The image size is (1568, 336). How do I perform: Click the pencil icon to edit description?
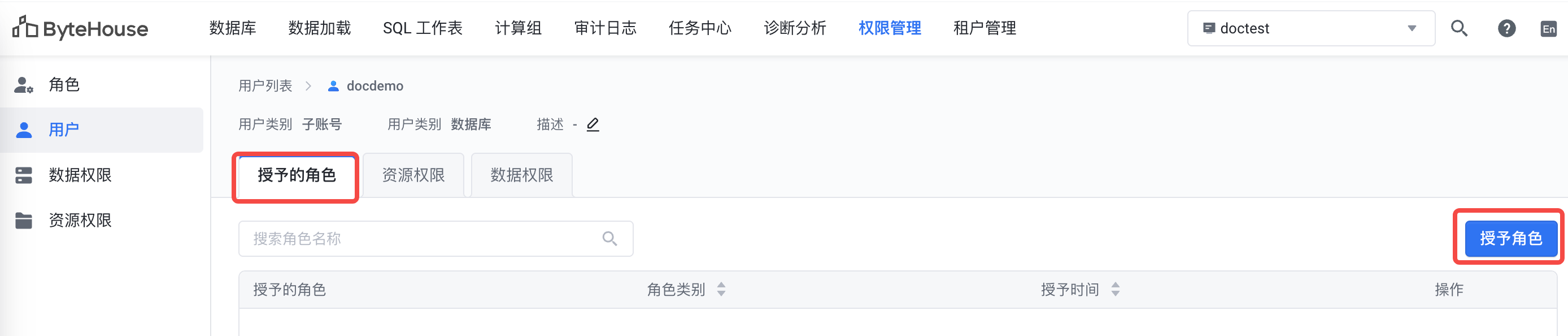pyautogui.click(x=593, y=124)
